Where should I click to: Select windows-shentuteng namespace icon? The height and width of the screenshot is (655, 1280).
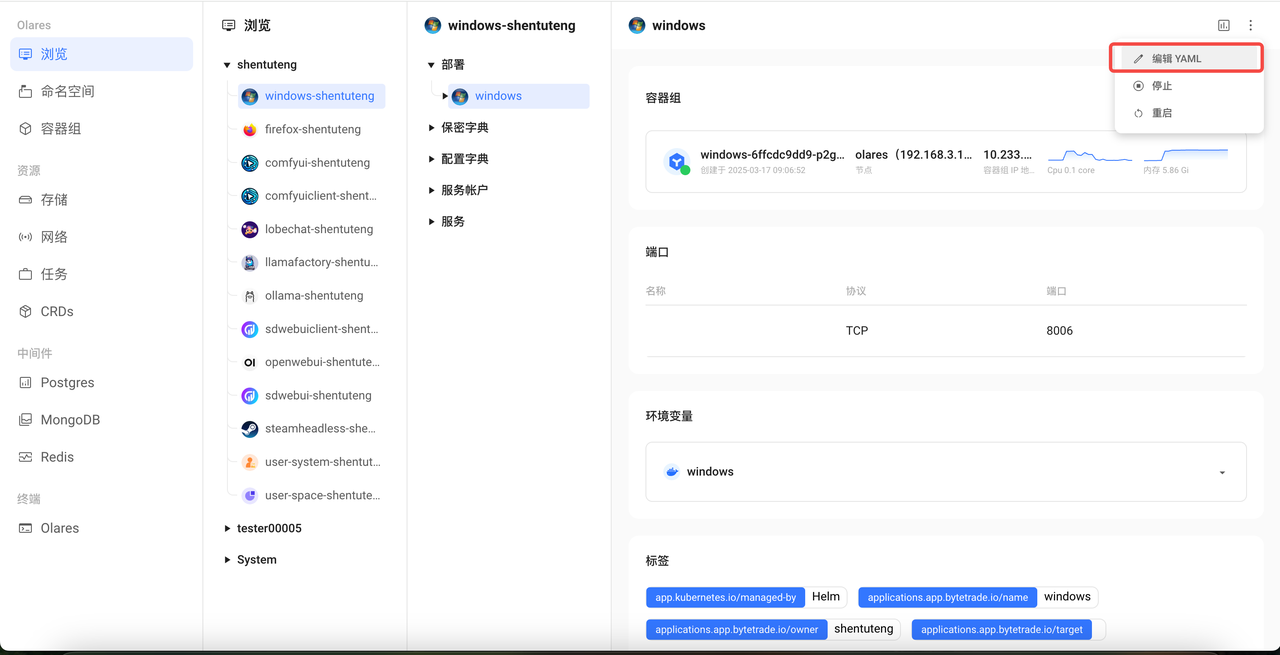(x=250, y=96)
